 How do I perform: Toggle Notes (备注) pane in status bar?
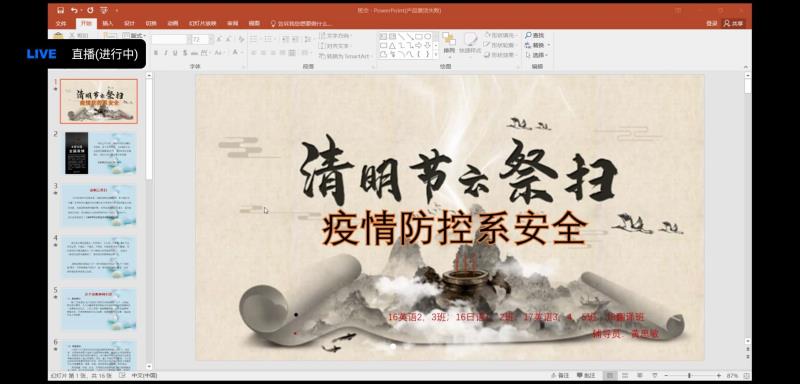[560, 375]
